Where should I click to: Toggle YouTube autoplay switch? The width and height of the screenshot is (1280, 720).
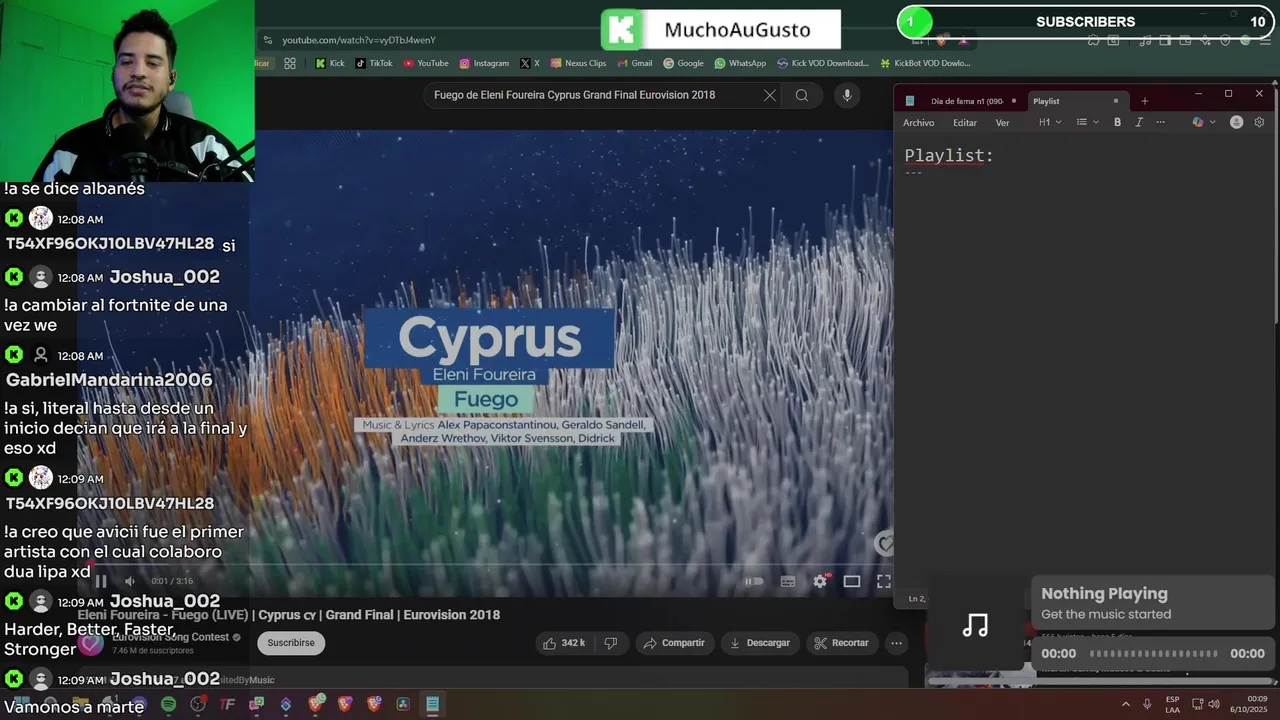pyautogui.click(x=754, y=581)
